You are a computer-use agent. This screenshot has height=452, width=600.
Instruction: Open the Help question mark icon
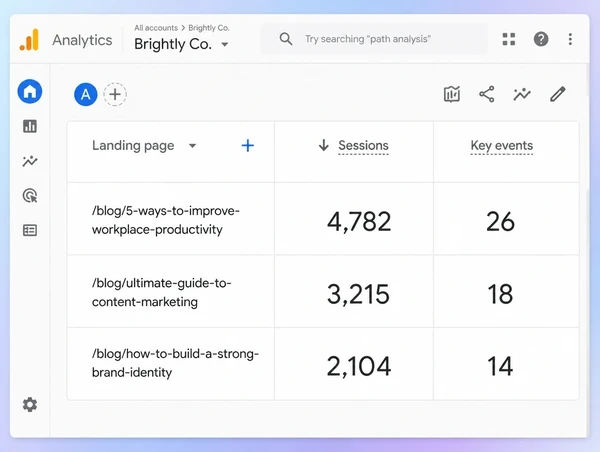click(x=541, y=39)
